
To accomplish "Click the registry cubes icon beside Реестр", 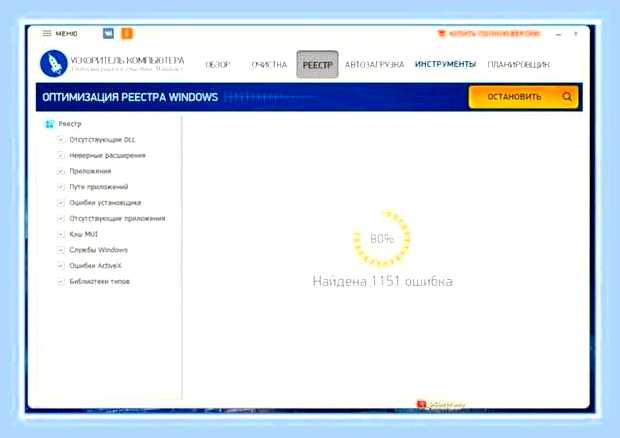I will click(x=49, y=124).
